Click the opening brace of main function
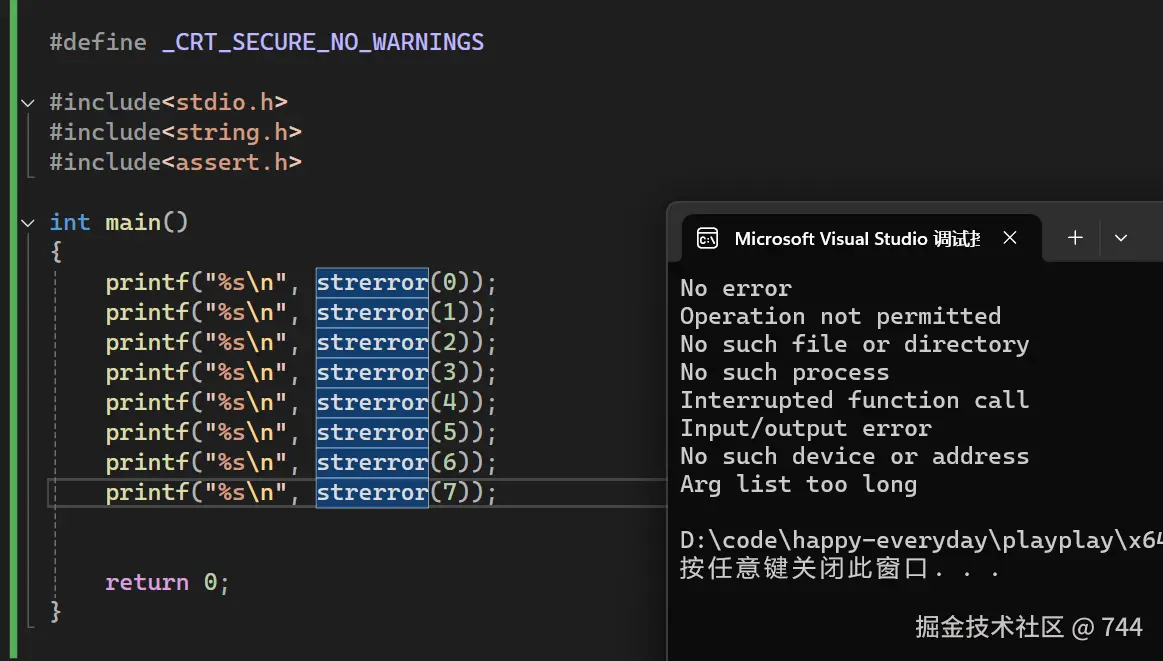This screenshot has height=661, width=1163. [x=56, y=252]
